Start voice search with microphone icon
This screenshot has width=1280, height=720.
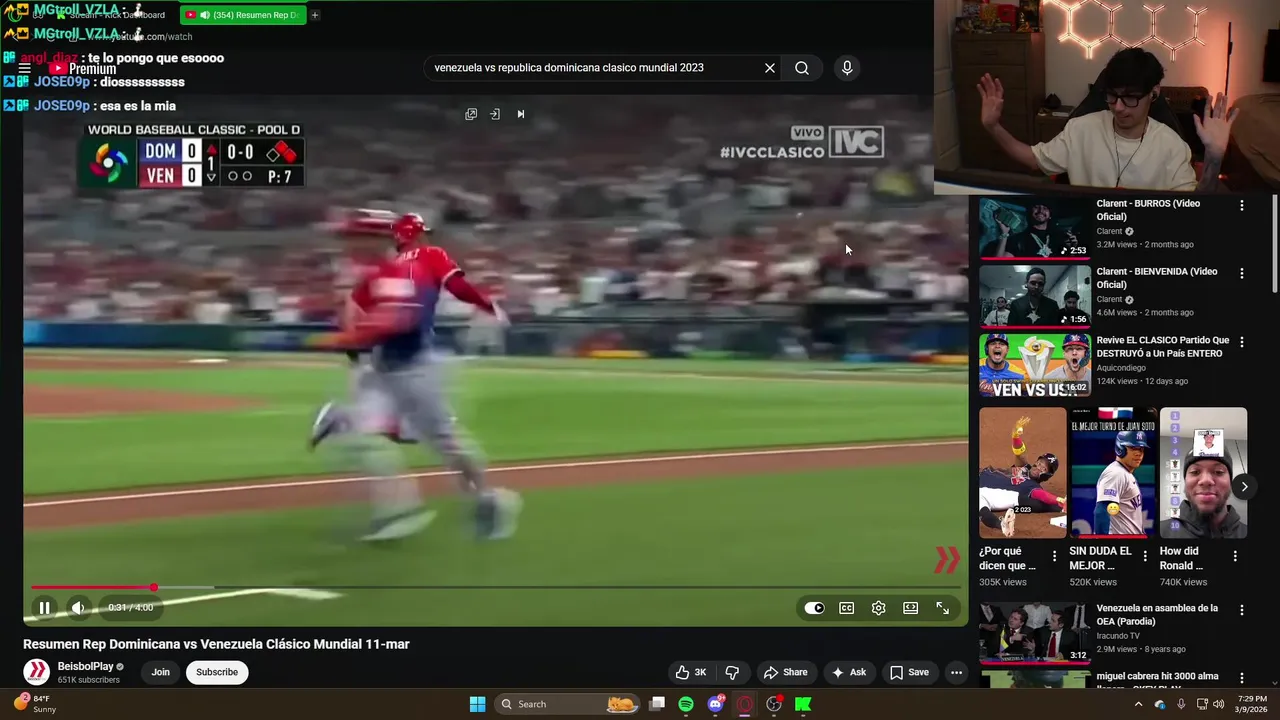coord(847,68)
